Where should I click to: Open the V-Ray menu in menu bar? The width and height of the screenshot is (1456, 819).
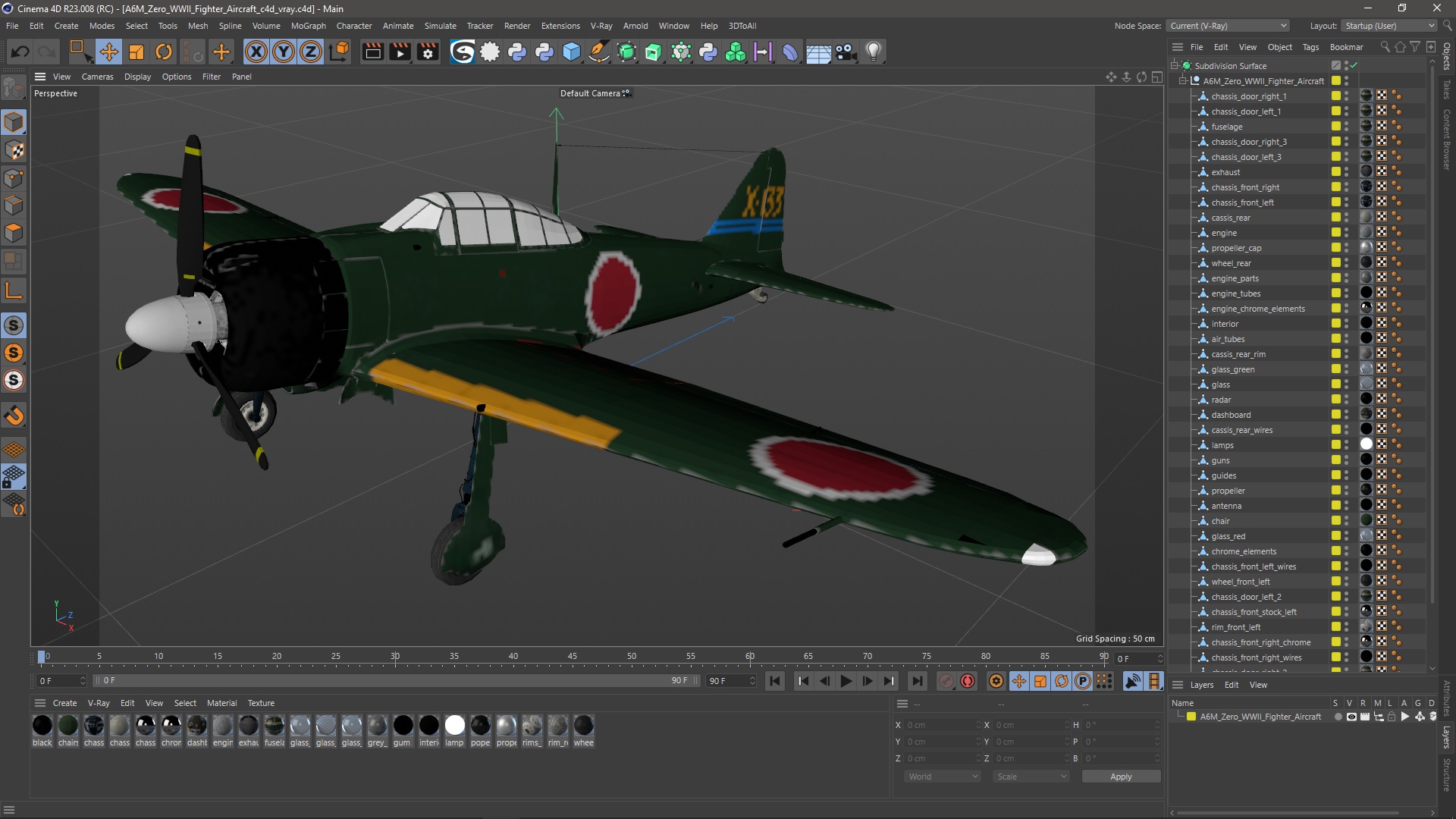pos(601,26)
